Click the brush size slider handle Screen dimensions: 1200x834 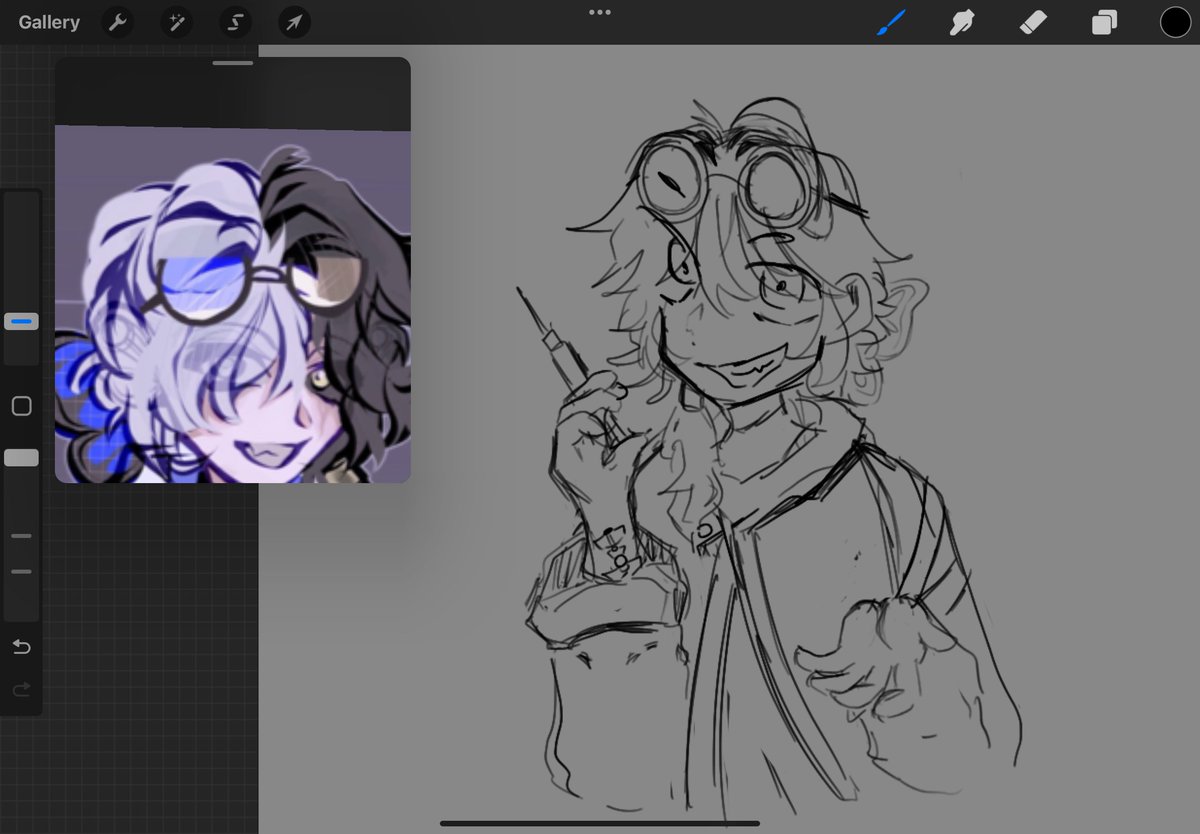pyautogui.click(x=21, y=322)
